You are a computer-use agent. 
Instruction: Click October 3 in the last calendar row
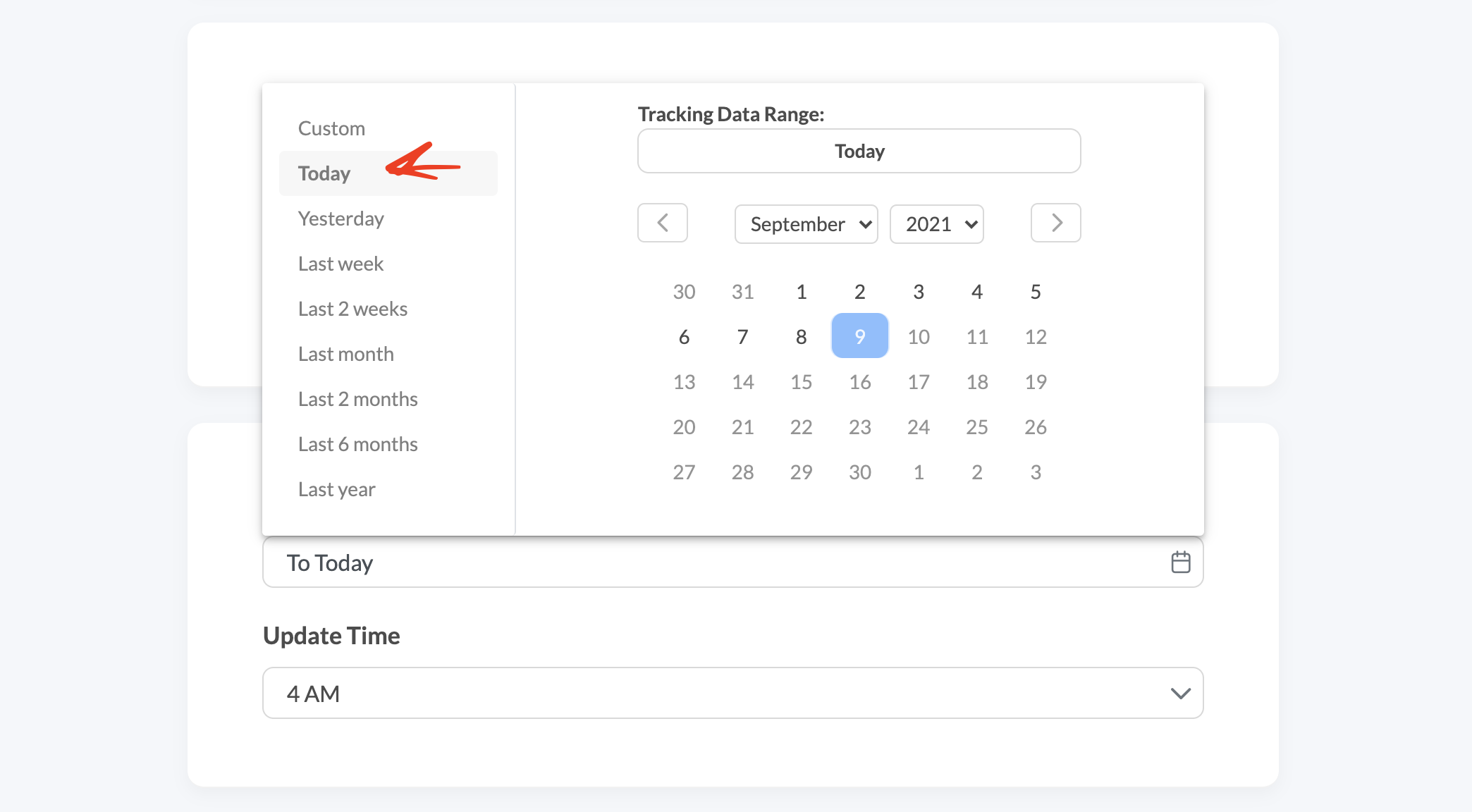[x=1036, y=472]
